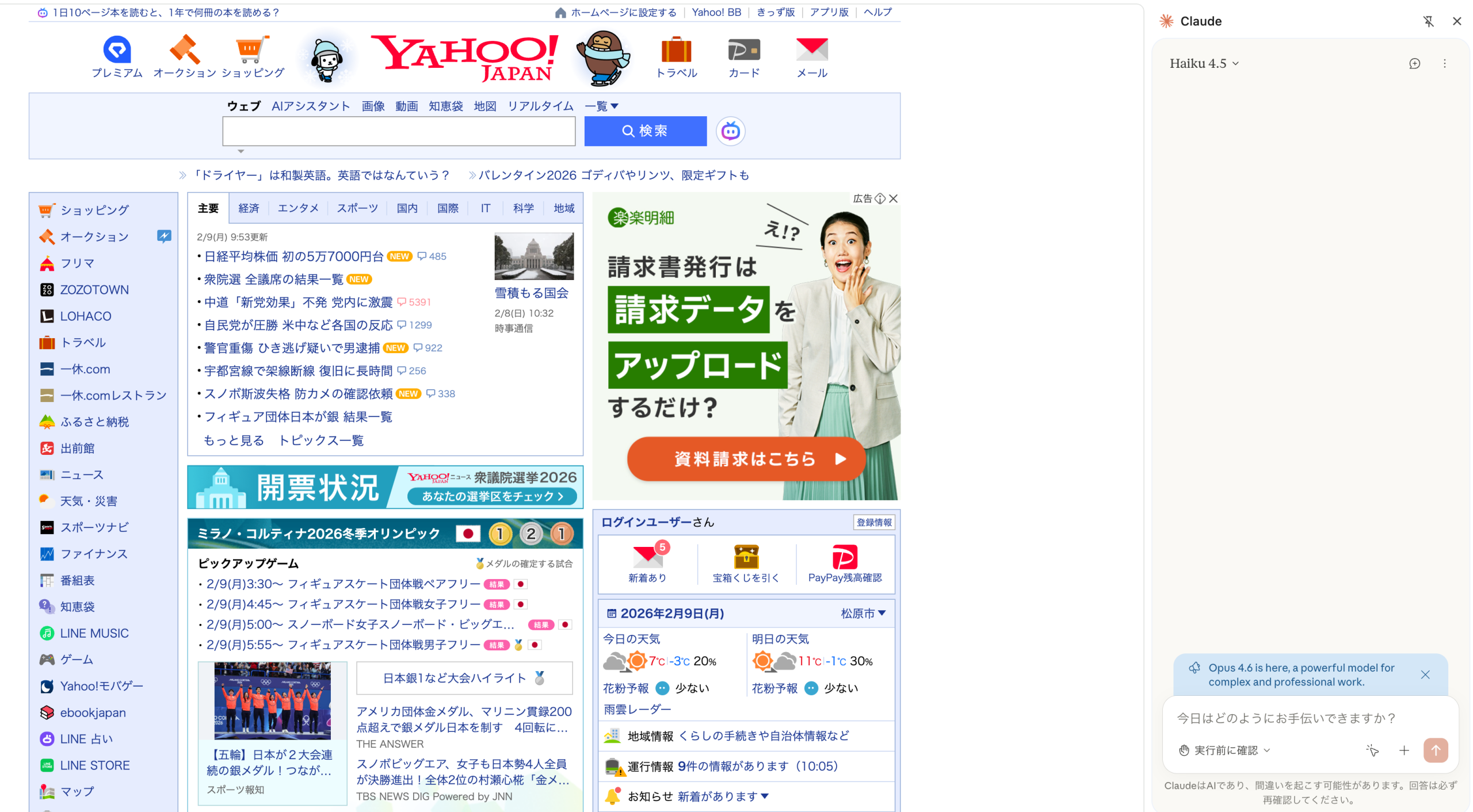Start a new chat in Claude panel
1473x812 pixels.
point(1414,64)
